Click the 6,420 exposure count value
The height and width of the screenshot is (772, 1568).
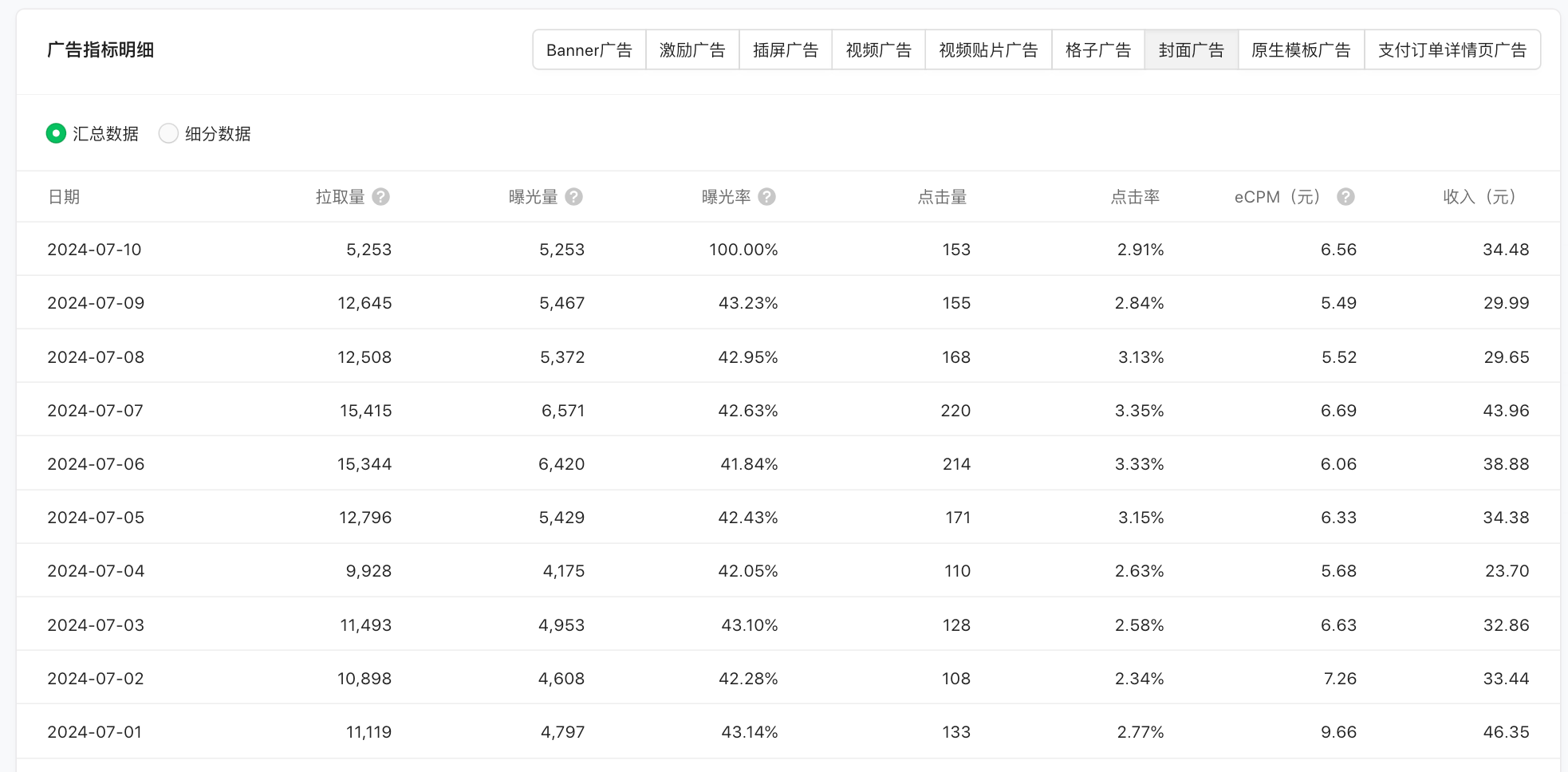point(561,464)
